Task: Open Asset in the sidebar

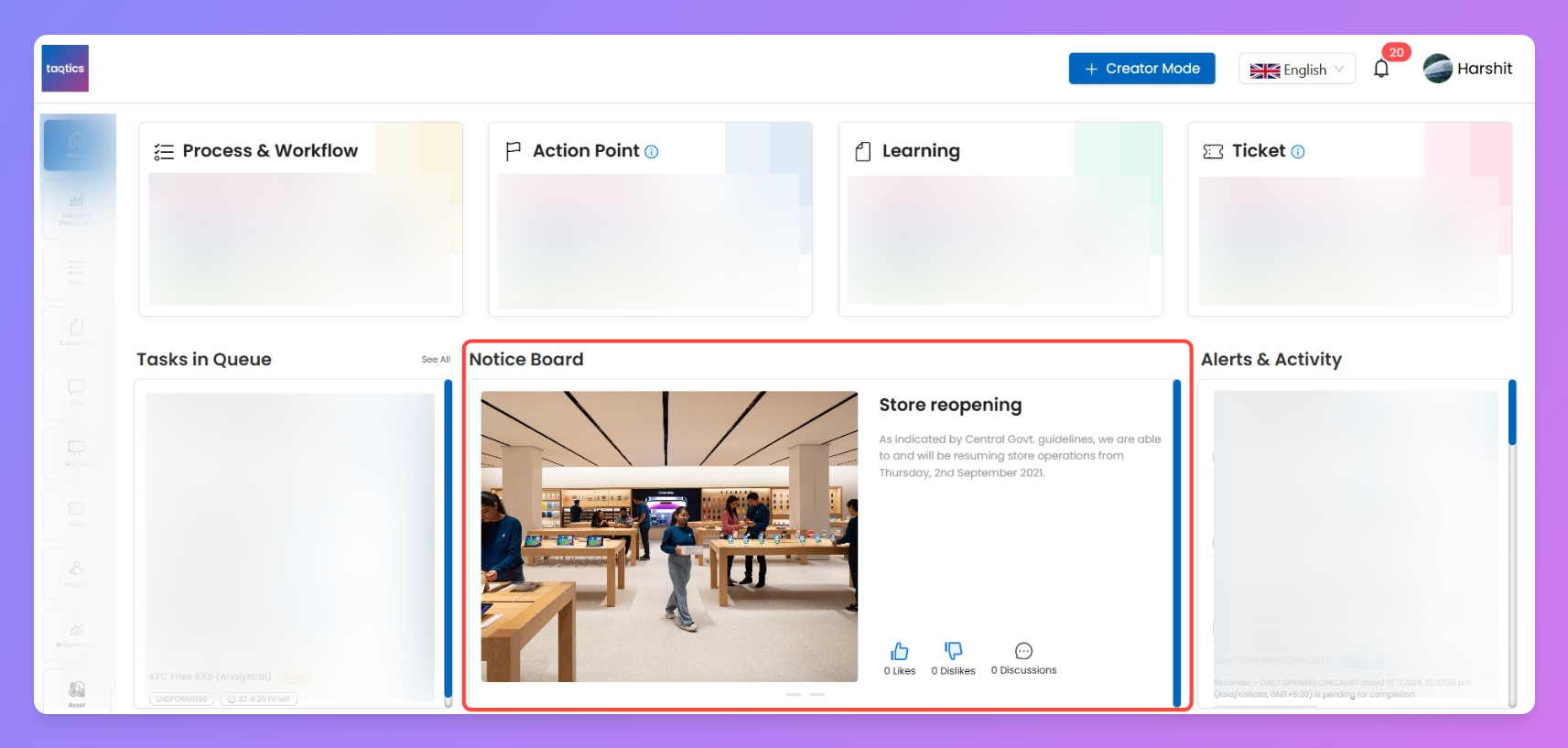Action: [77, 693]
